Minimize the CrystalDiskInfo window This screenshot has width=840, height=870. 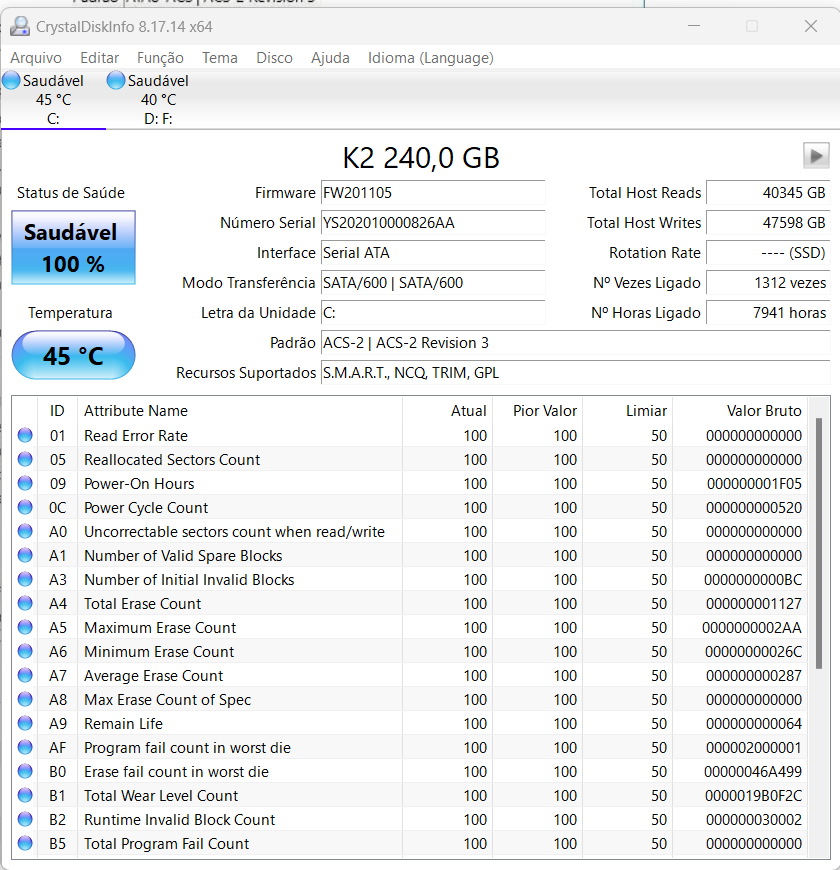pos(694,26)
